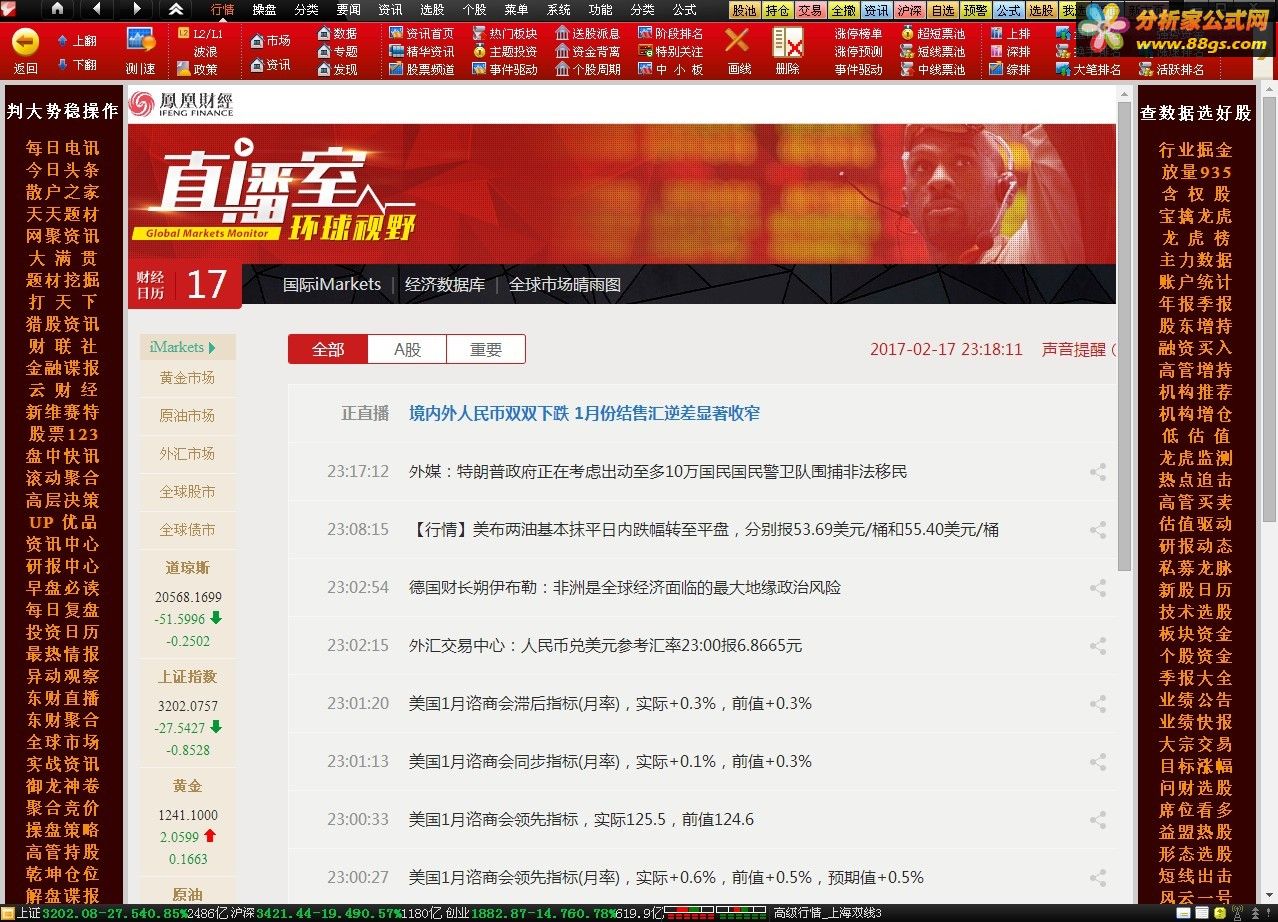Click the 股池 quick button
The width and height of the screenshot is (1278, 922).
click(744, 10)
